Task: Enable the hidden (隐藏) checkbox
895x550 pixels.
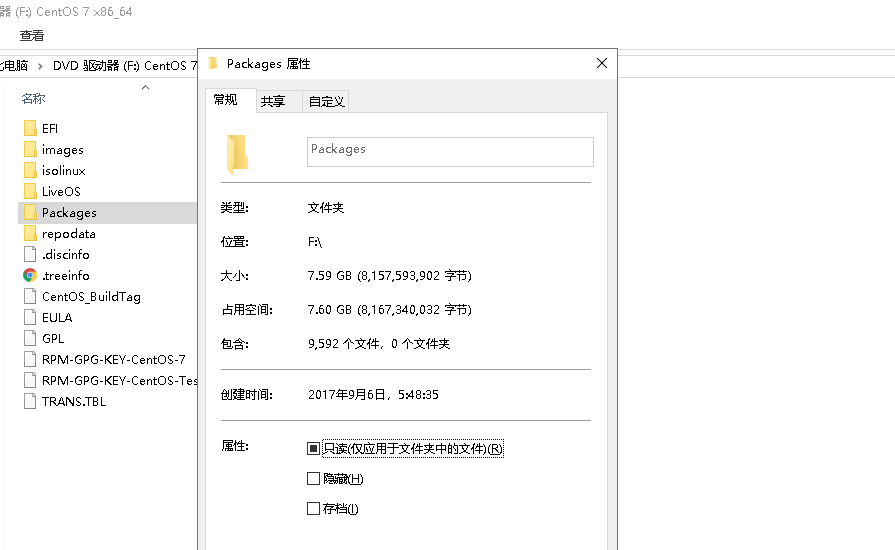Action: pyautogui.click(x=313, y=479)
